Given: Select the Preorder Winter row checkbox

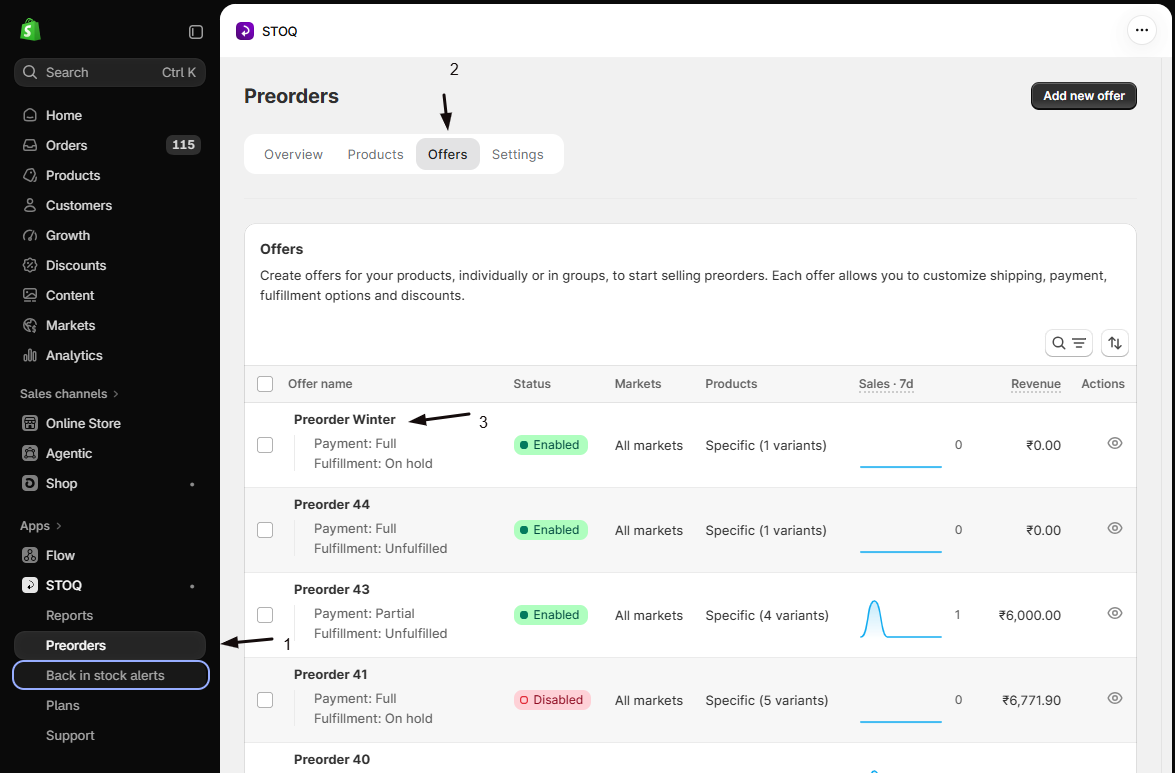Looking at the screenshot, I should (x=265, y=445).
